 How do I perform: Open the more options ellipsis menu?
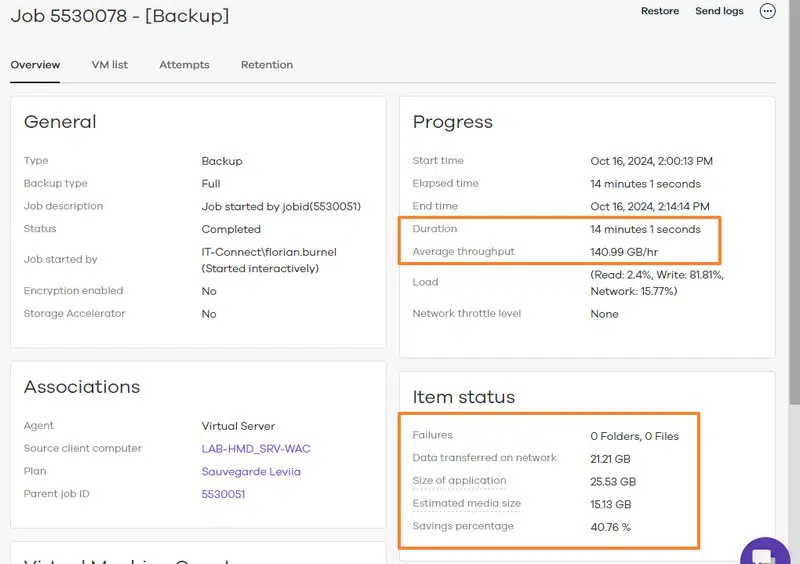[768, 11]
